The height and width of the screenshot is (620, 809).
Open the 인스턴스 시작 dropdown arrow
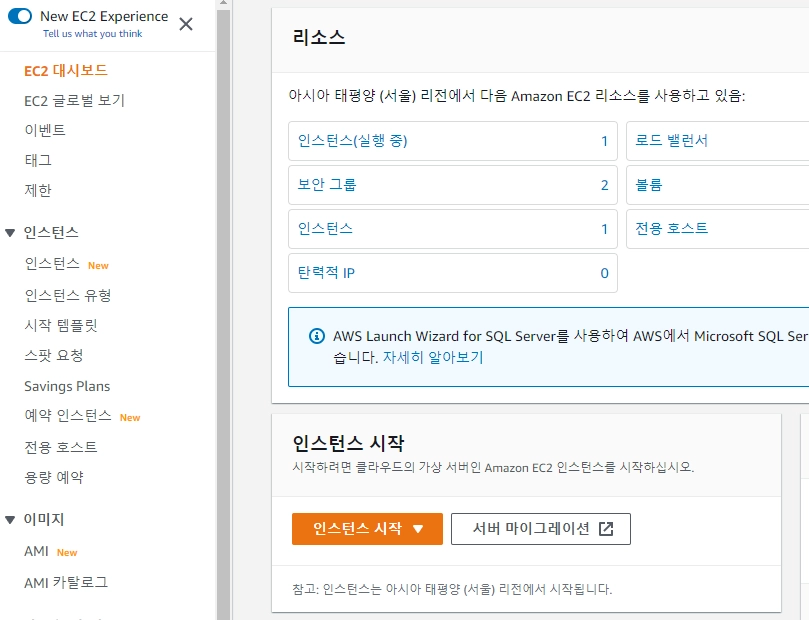418,529
